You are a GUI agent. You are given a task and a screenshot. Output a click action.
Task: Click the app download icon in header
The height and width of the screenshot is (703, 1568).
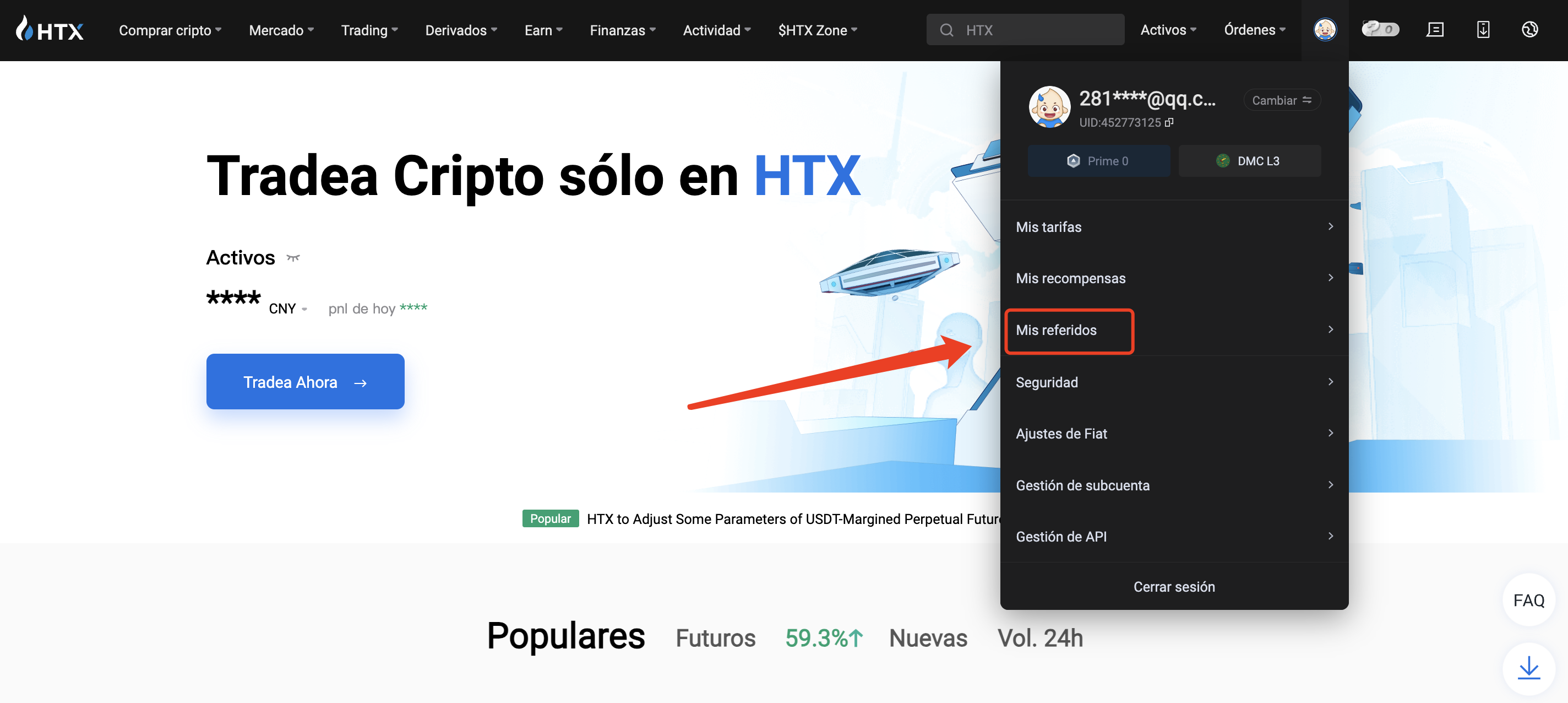pos(1483,29)
